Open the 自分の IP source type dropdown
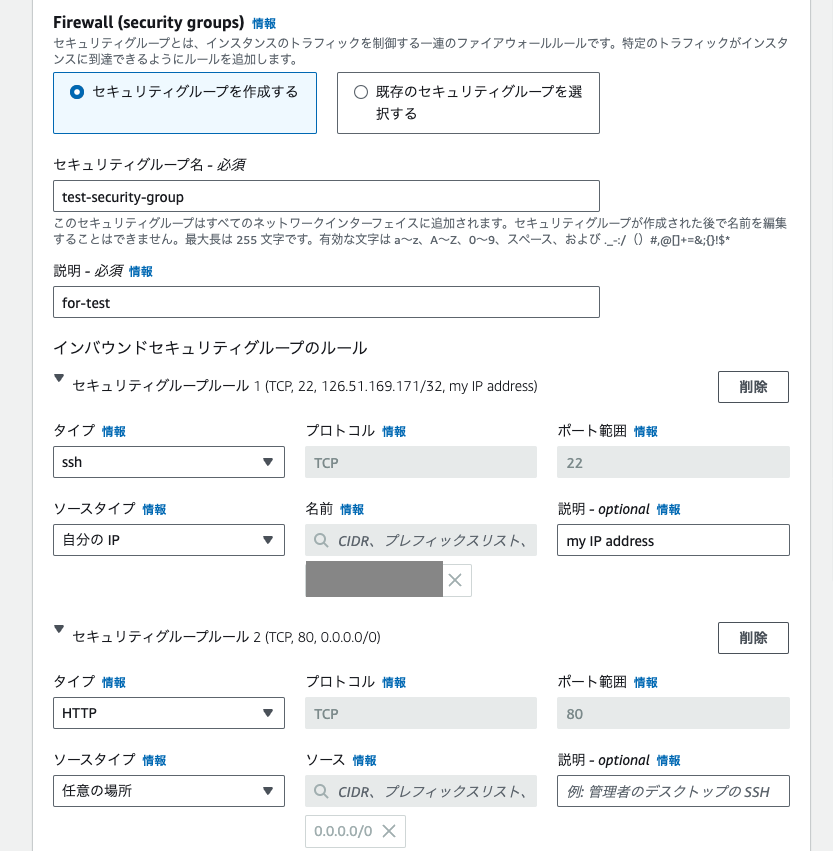This screenshot has width=833, height=851. 168,539
